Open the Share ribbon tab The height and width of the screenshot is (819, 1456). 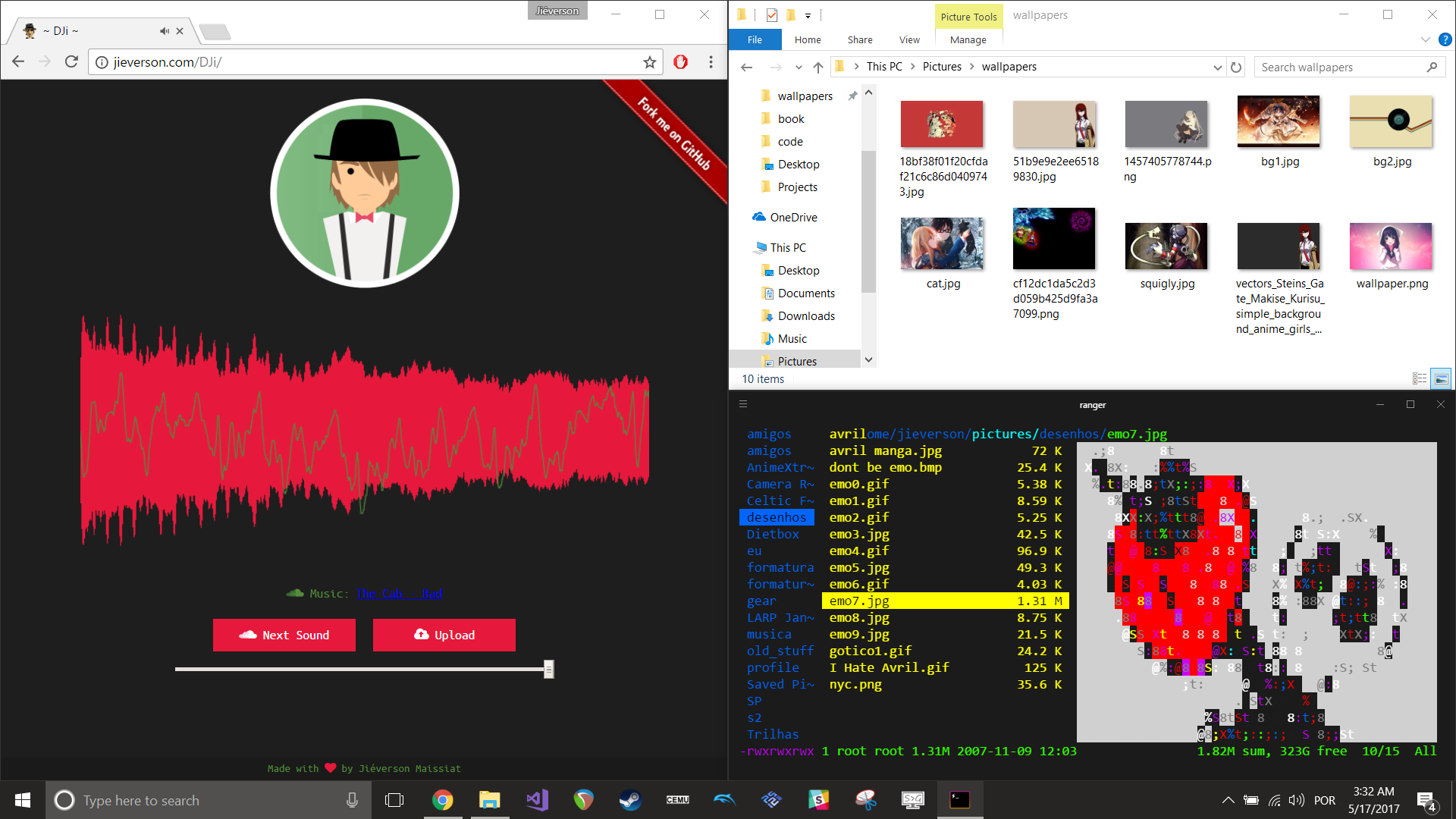[x=859, y=40]
